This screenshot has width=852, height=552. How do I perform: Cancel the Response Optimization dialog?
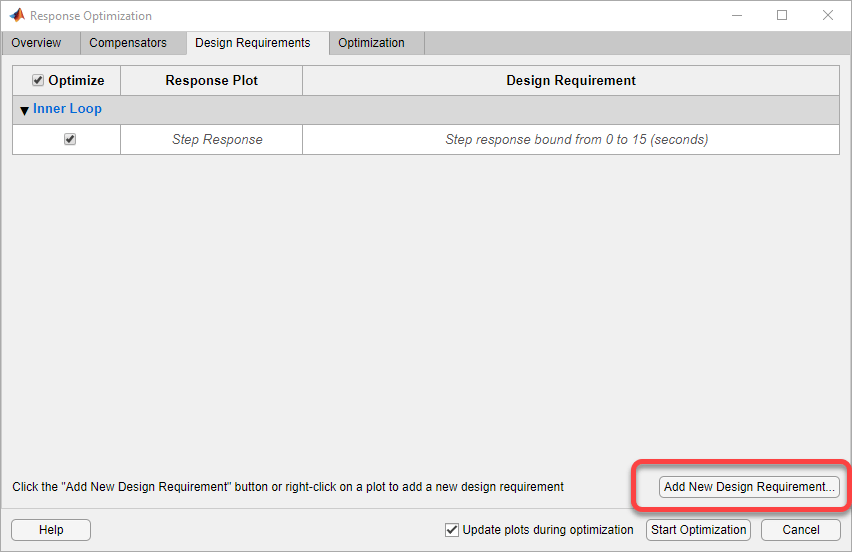800,530
